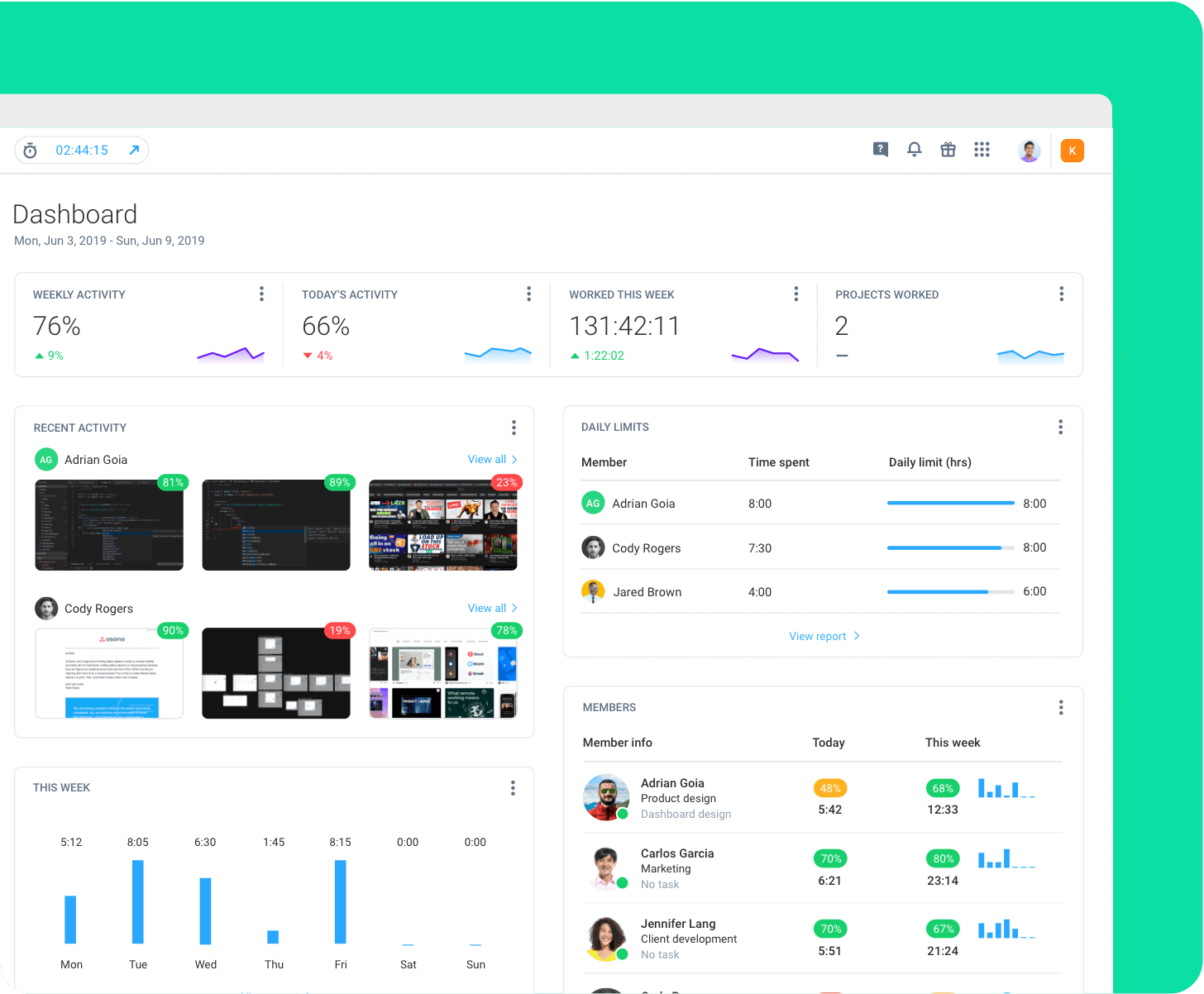Click Adrian Goia's AG avatar in Daily Limits
The height and width of the screenshot is (994, 1204).
[593, 502]
